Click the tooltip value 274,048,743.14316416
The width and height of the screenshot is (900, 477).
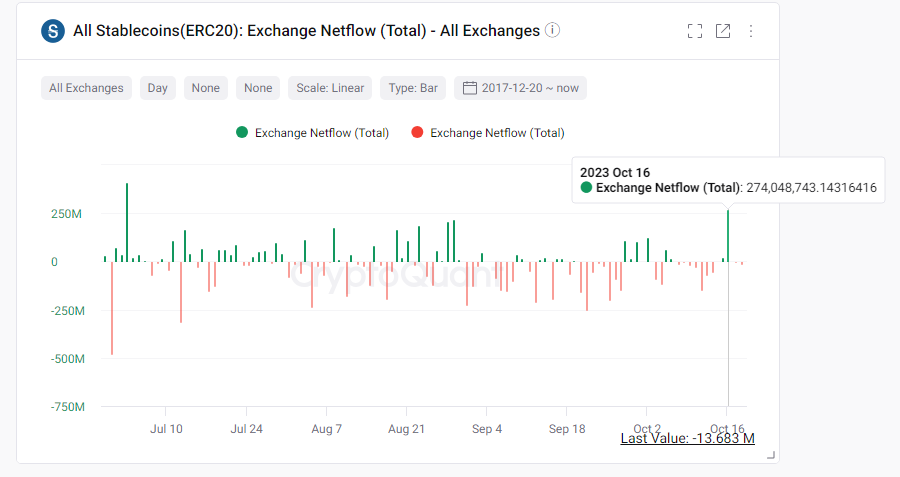(812, 188)
